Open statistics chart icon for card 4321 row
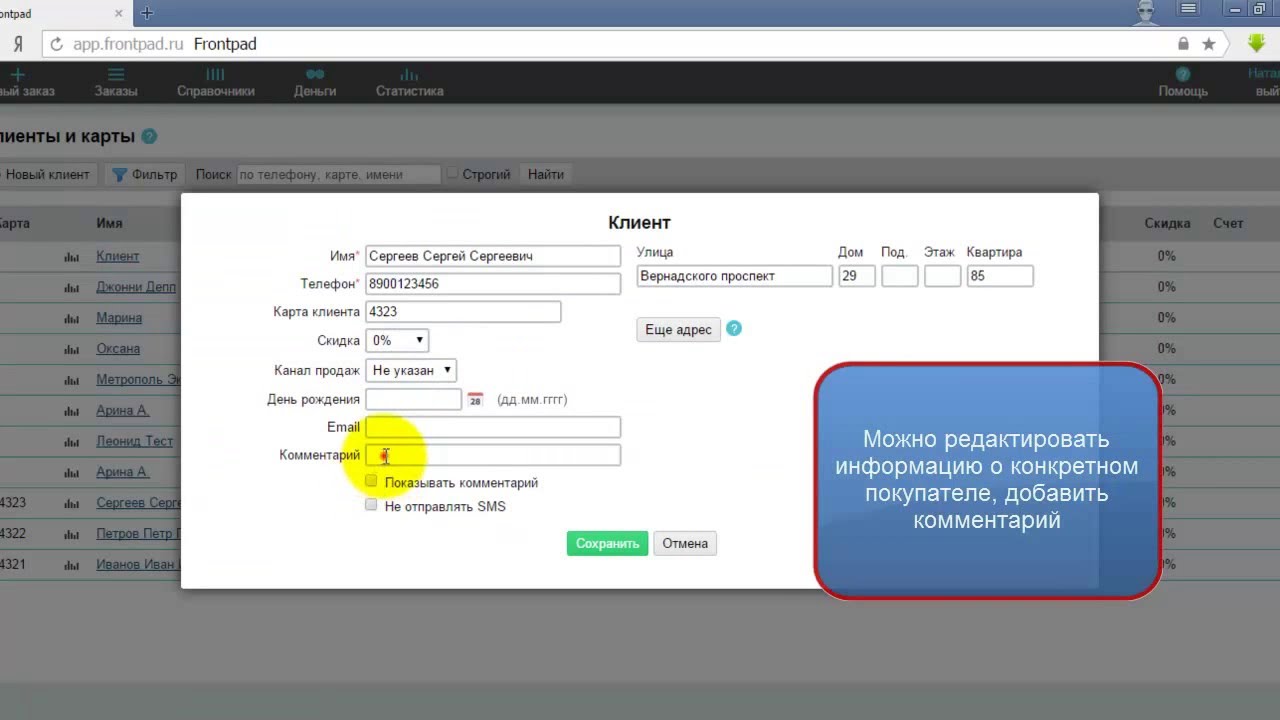Viewport: 1280px width, 720px height. tap(71, 565)
